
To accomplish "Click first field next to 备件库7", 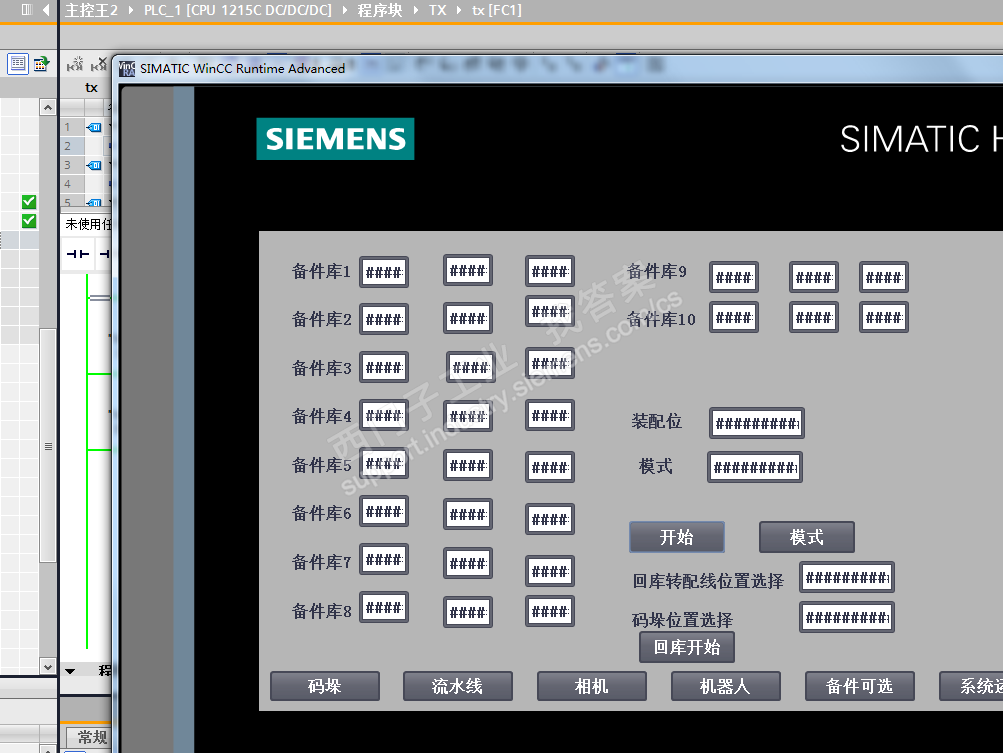I will point(384,559).
